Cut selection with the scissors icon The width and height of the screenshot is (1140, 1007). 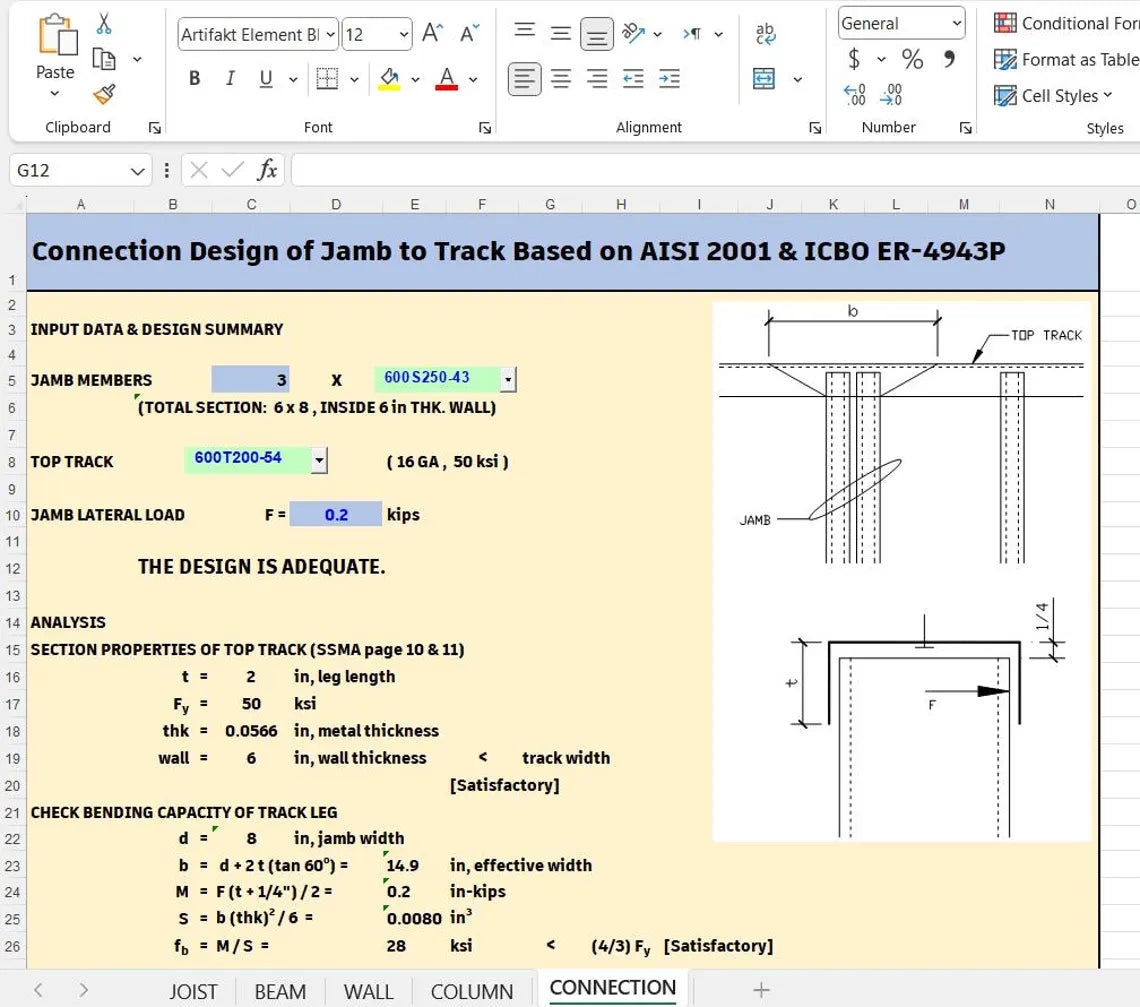click(104, 23)
